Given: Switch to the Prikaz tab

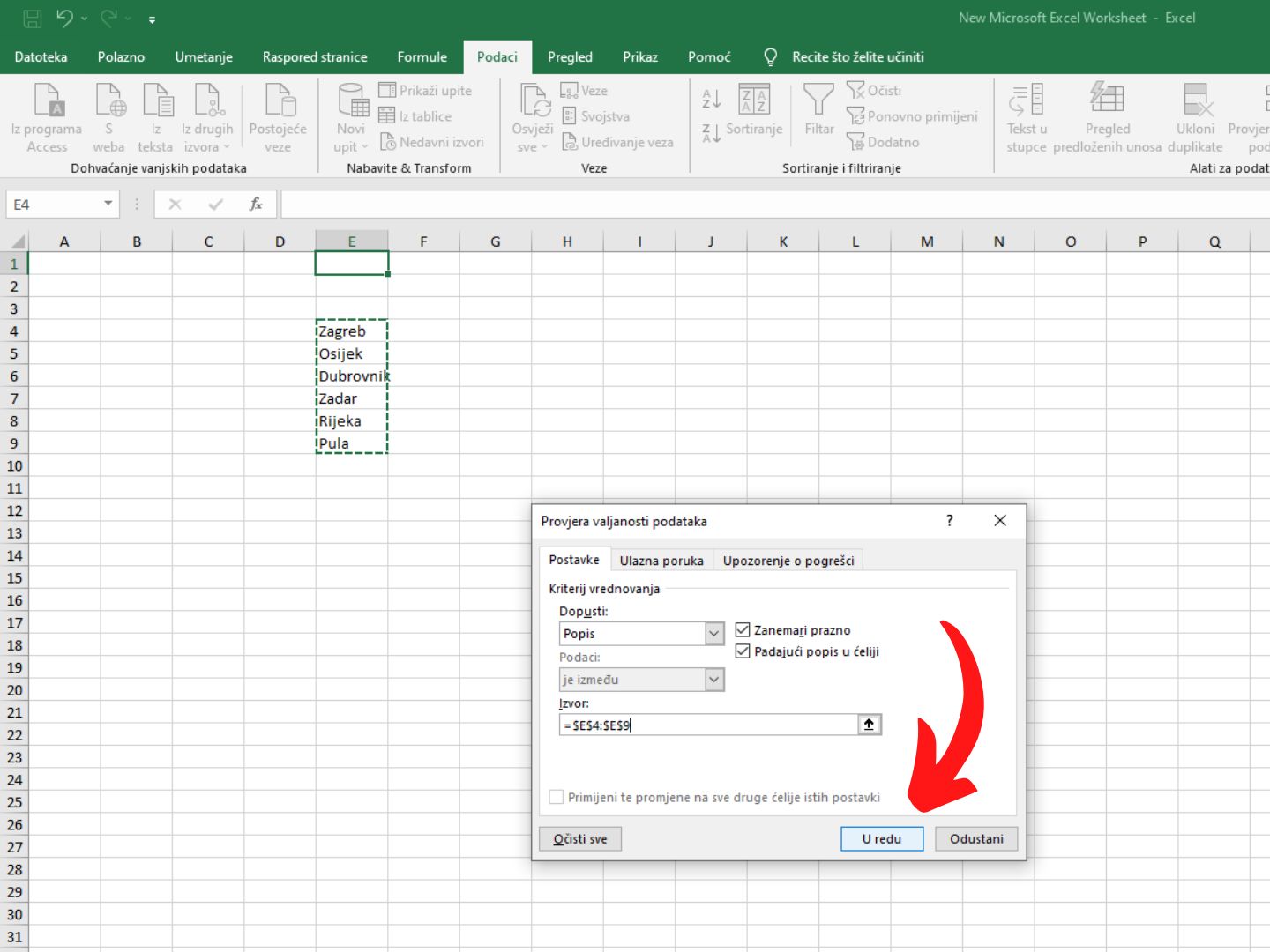Looking at the screenshot, I should (x=640, y=57).
